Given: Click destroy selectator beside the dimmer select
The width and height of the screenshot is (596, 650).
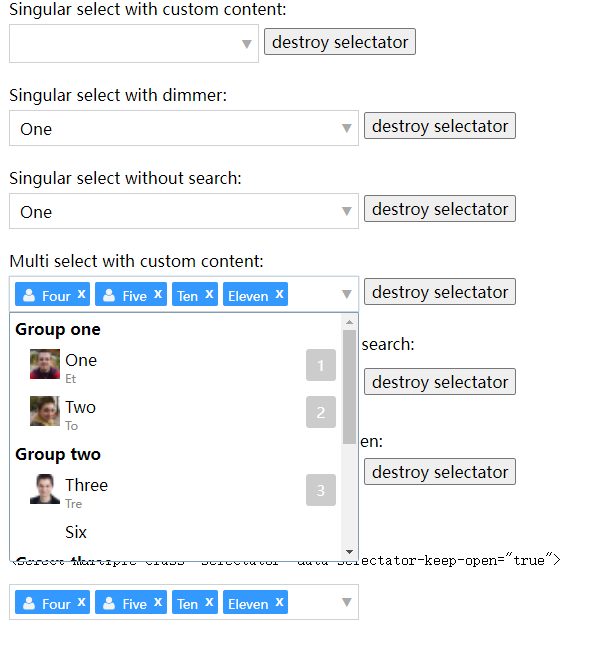Looking at the screenshot, I should 440,126.
